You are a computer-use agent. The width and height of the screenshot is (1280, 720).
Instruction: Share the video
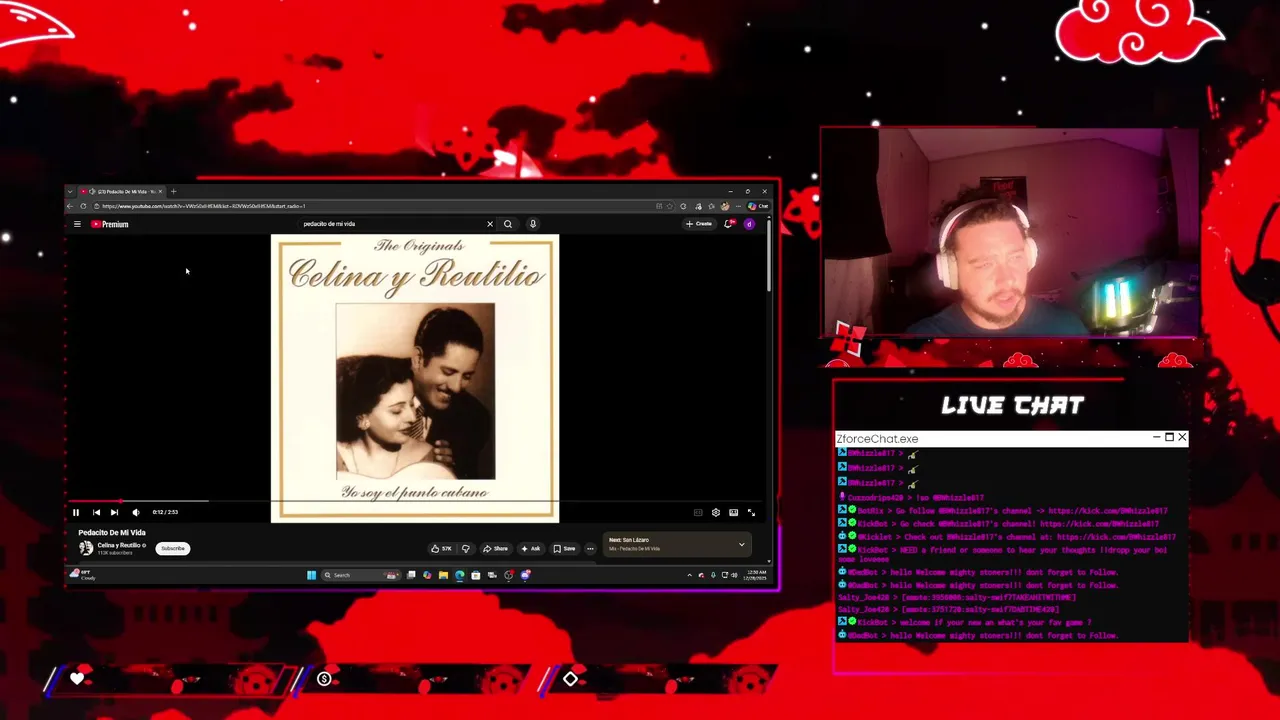pos(495,548)
